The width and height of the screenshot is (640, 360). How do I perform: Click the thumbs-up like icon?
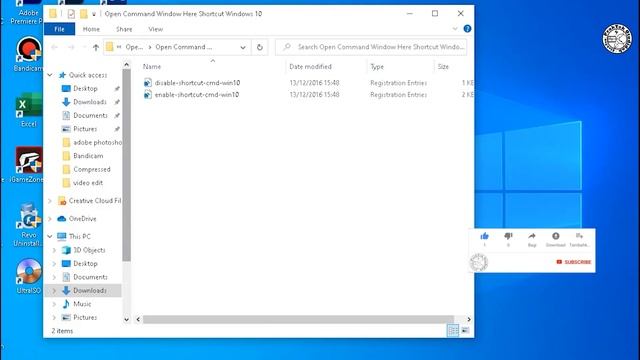click(x=484, y=236)
